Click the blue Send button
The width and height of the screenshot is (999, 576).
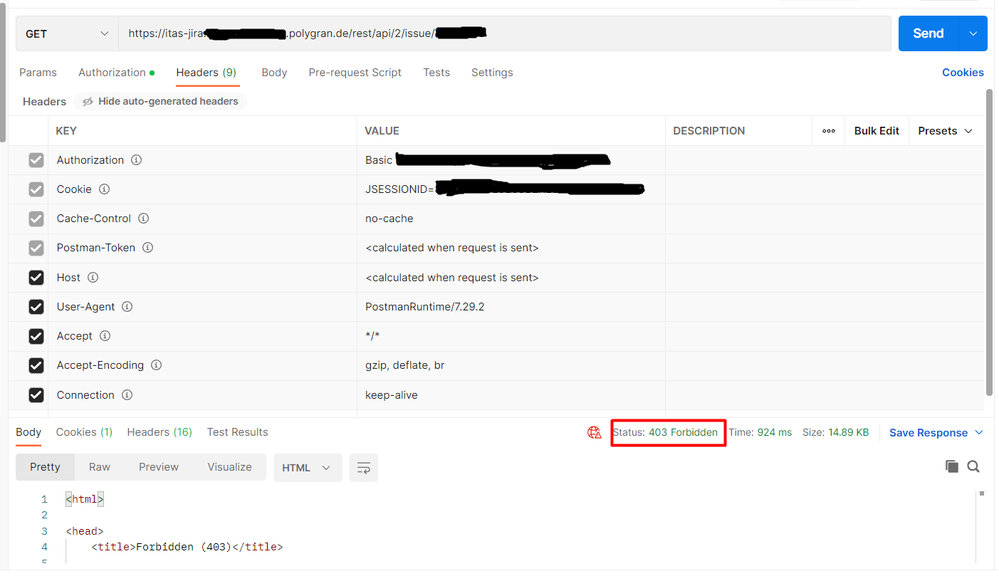[927, 34]
